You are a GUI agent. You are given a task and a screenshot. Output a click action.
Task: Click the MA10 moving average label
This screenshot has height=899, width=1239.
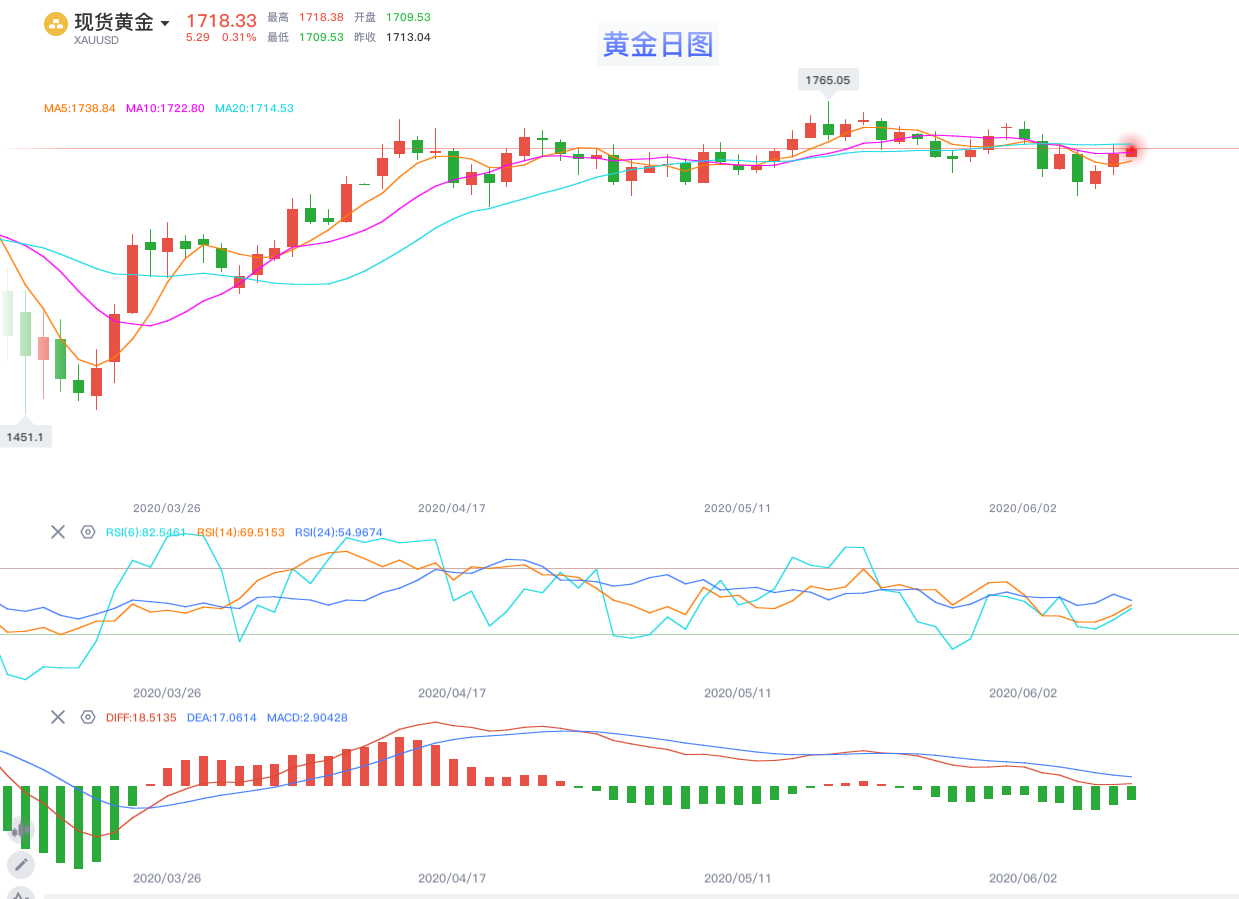[x=165, y=108]
